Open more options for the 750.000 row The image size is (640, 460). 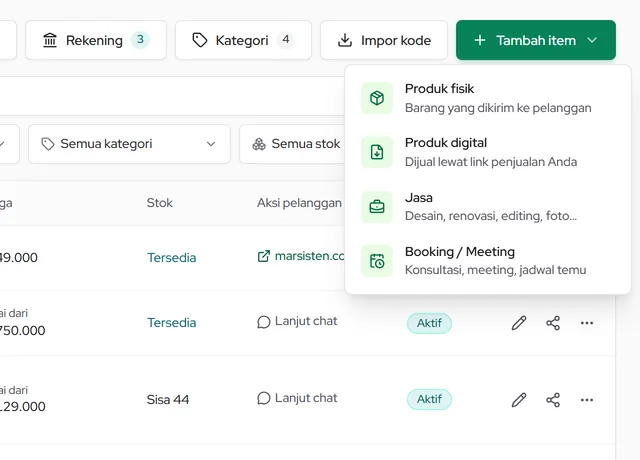click(587, 323)
